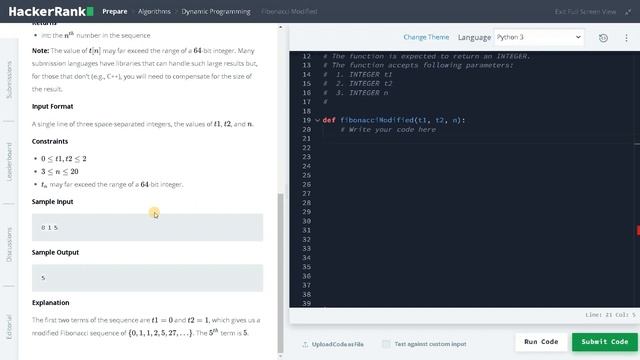Click the Explanation heading
This screenshot has width=640, height=360.
(50, 303)
